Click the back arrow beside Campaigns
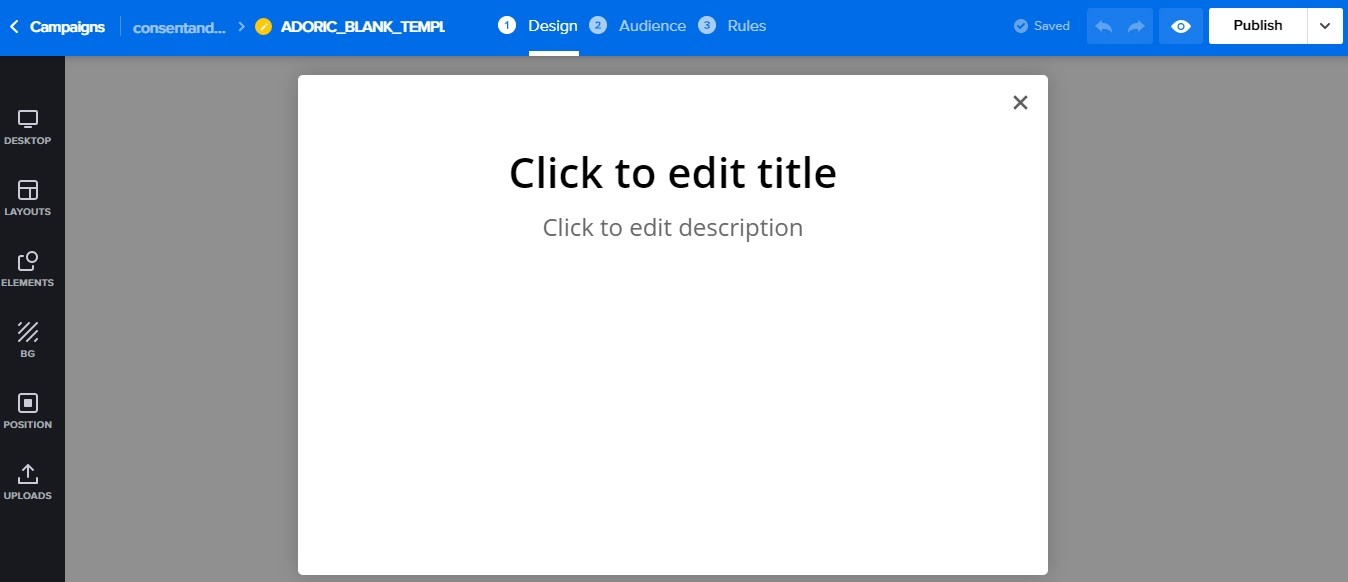1348x582 pixels. [13, 26]
